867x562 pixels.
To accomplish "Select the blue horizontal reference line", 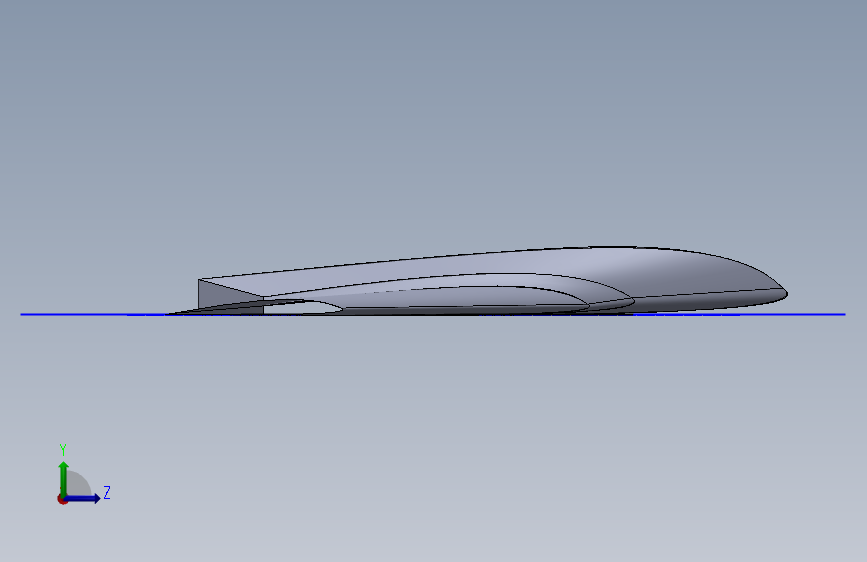I will point(433,315).
